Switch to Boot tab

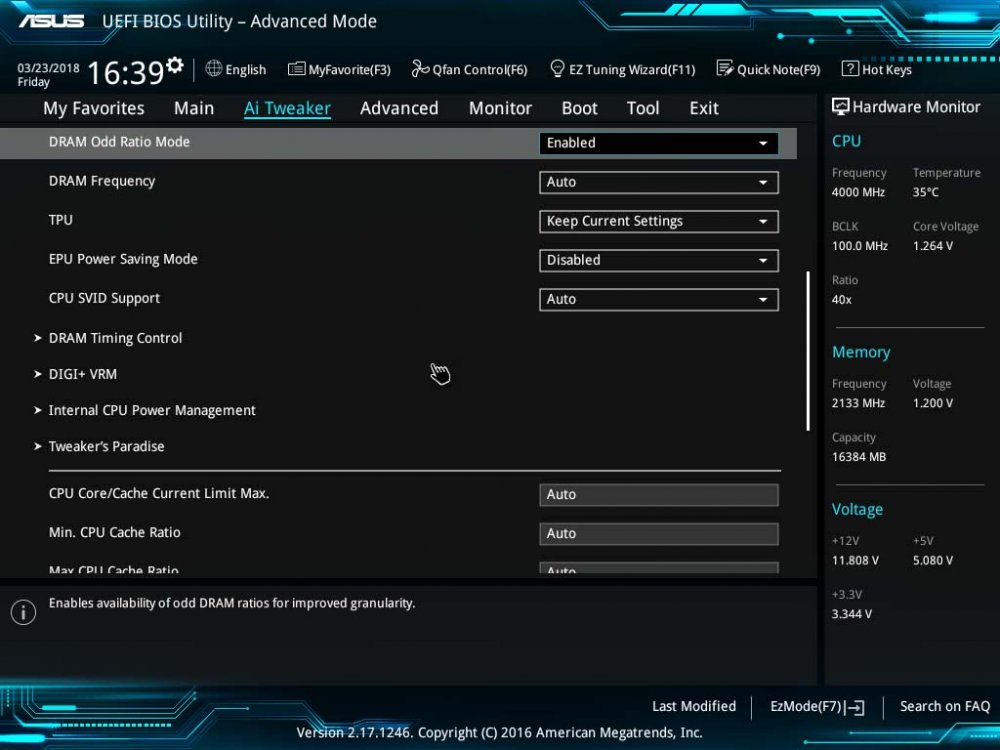[x=579, y=108]
